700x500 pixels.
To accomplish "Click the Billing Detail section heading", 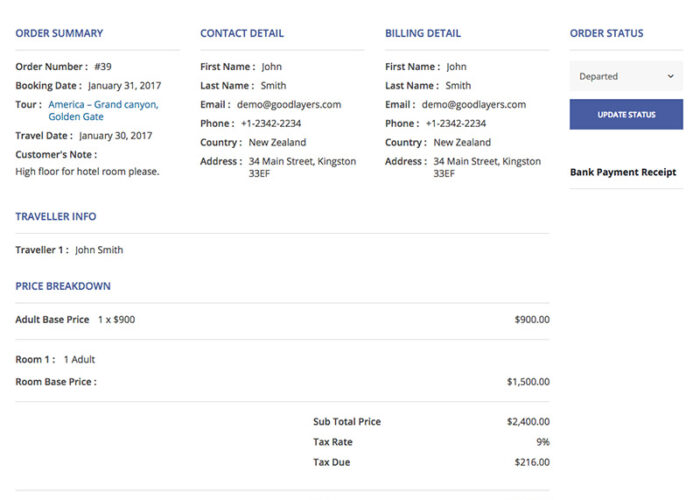I will tap(422, 33).
